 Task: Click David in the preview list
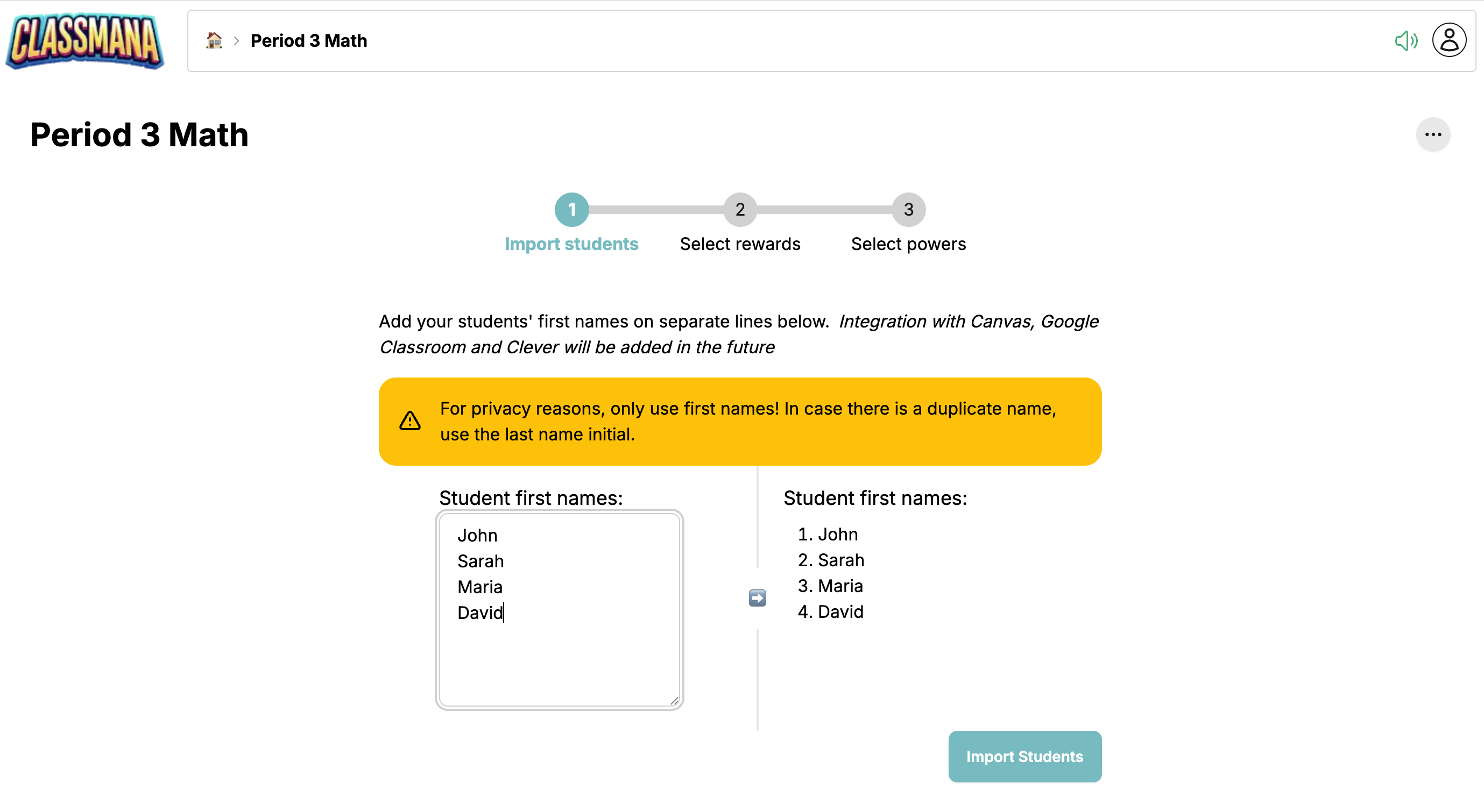(840, 611)
